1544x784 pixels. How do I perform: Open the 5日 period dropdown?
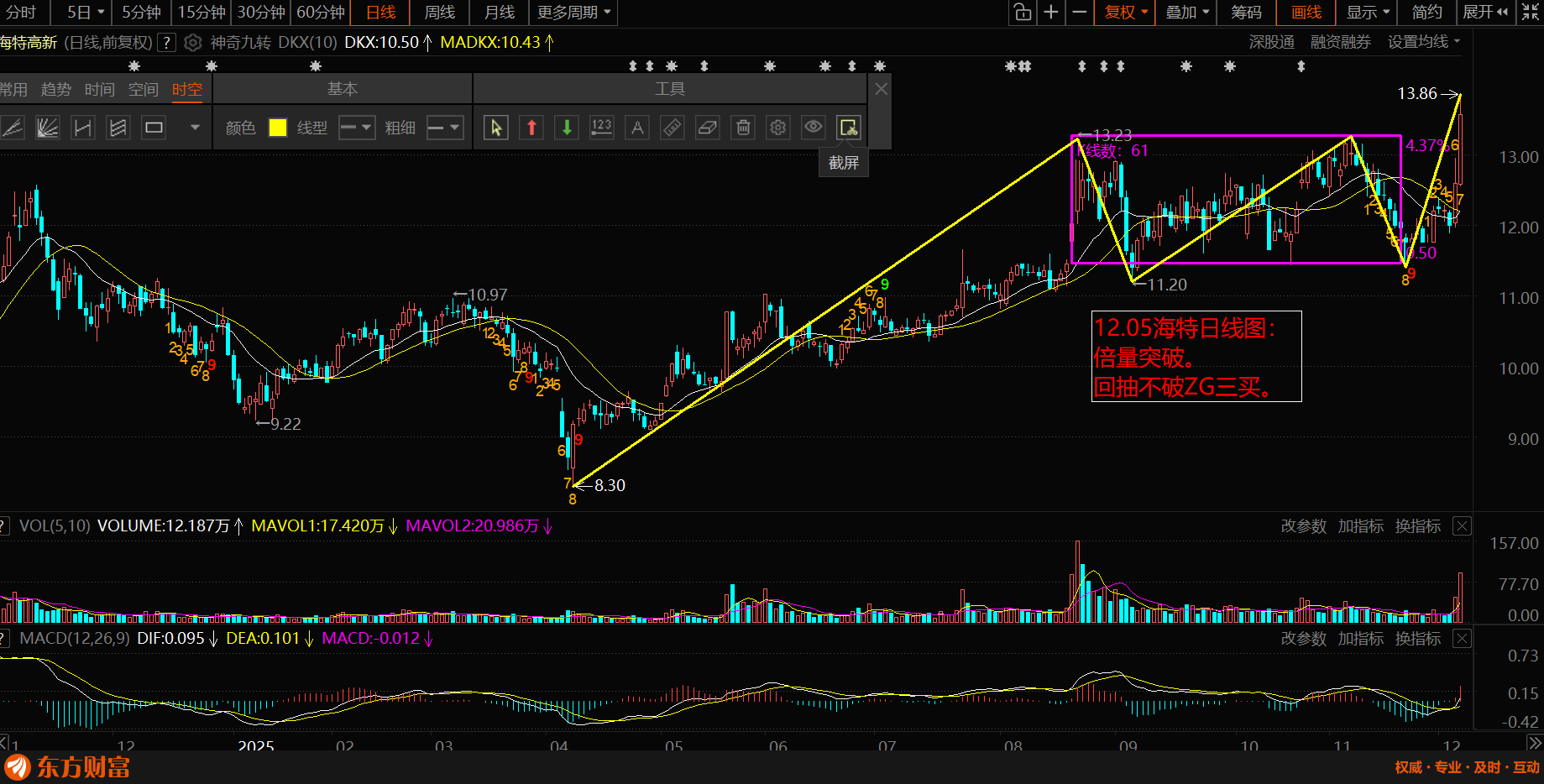coord(86,13)
